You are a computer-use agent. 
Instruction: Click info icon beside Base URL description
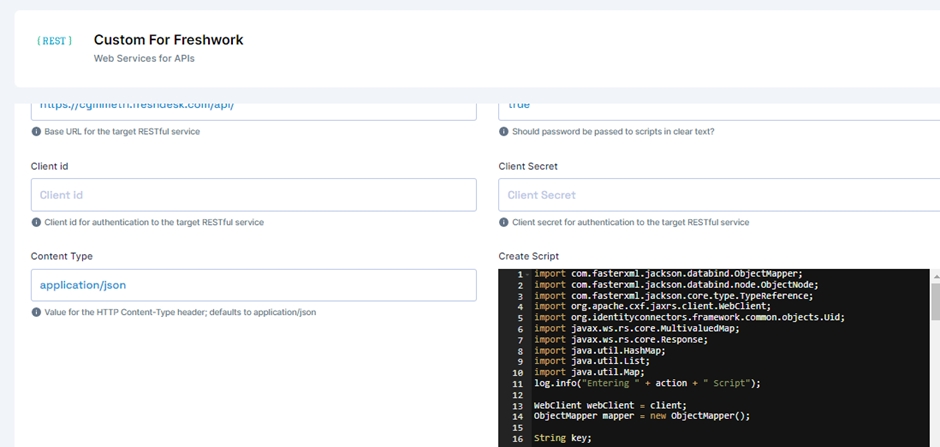click(37, 132)
